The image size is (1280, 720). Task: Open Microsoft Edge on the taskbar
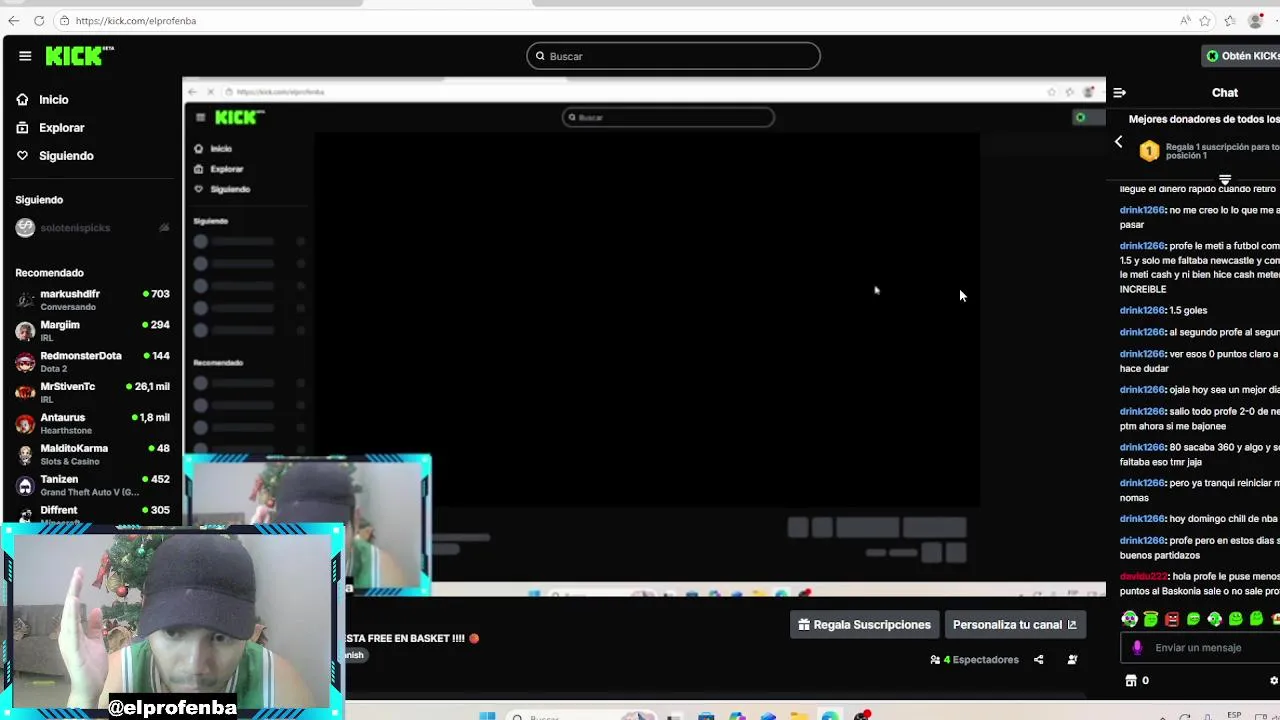(x=829, y=716)
